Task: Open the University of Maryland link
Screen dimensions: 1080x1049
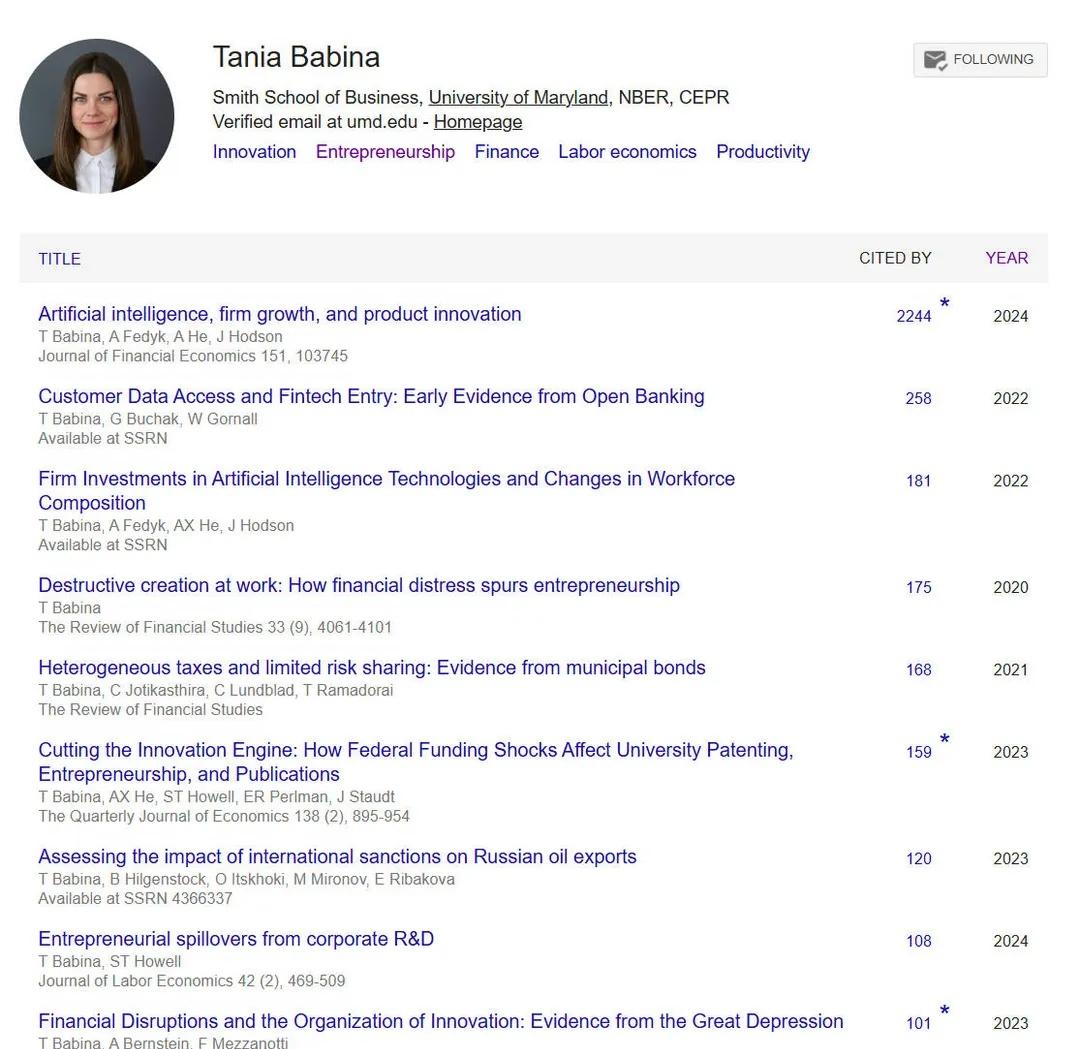Action: click(x=518, y=97)
